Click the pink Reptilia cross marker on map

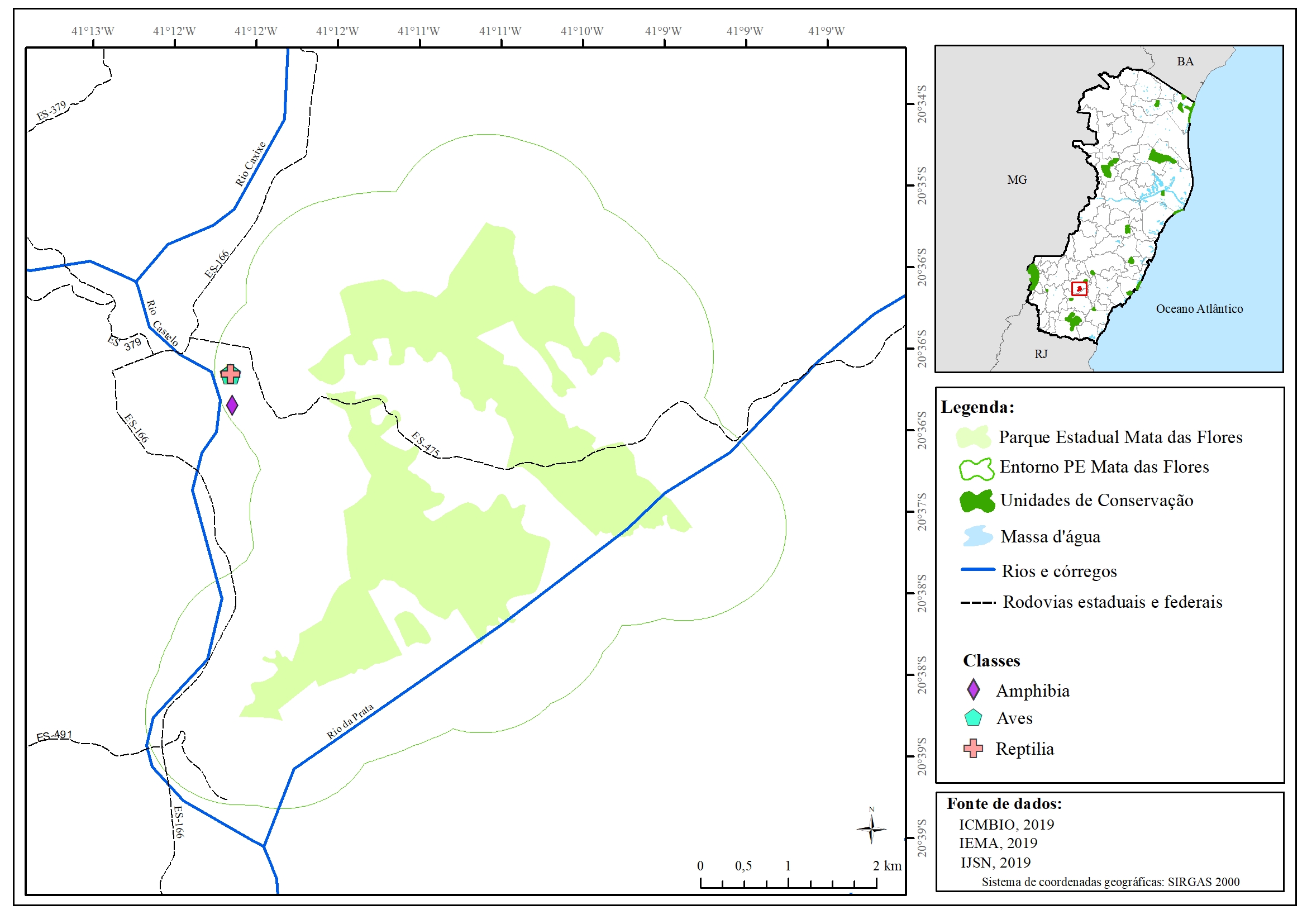point(230,375)
